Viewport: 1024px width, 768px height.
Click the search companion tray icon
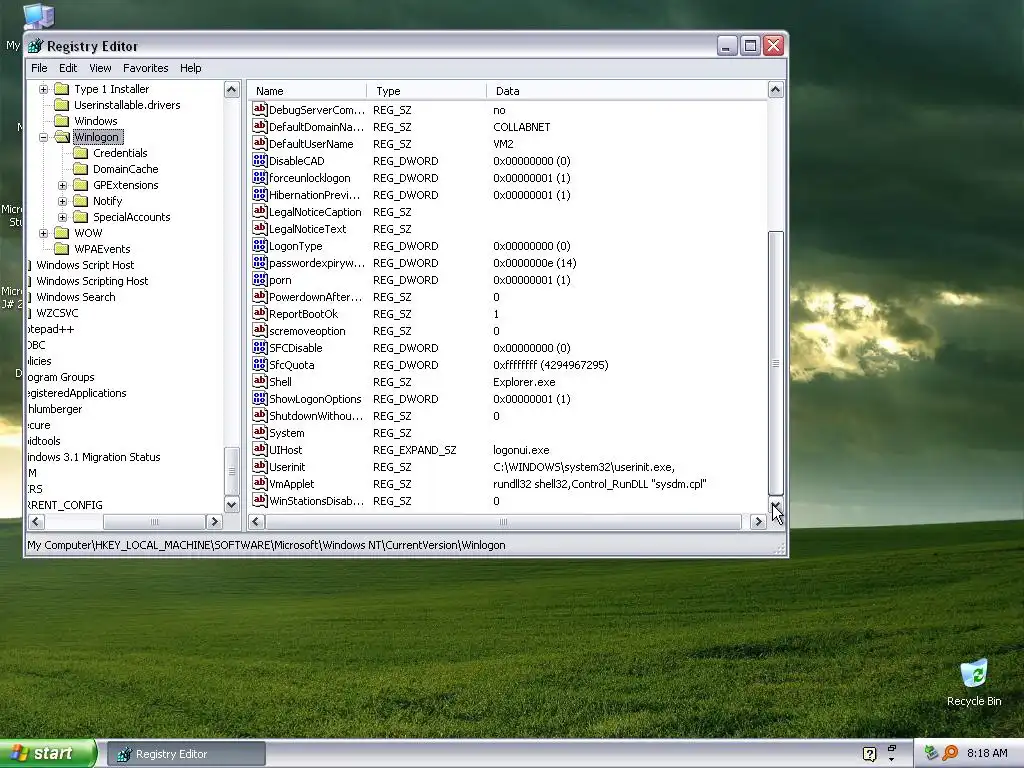[950, 753]
